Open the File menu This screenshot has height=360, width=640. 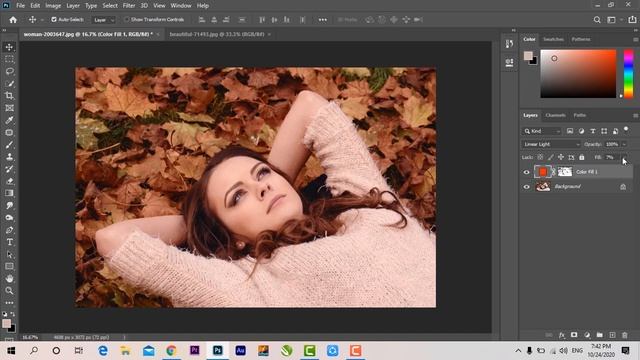tap(20, 6)
